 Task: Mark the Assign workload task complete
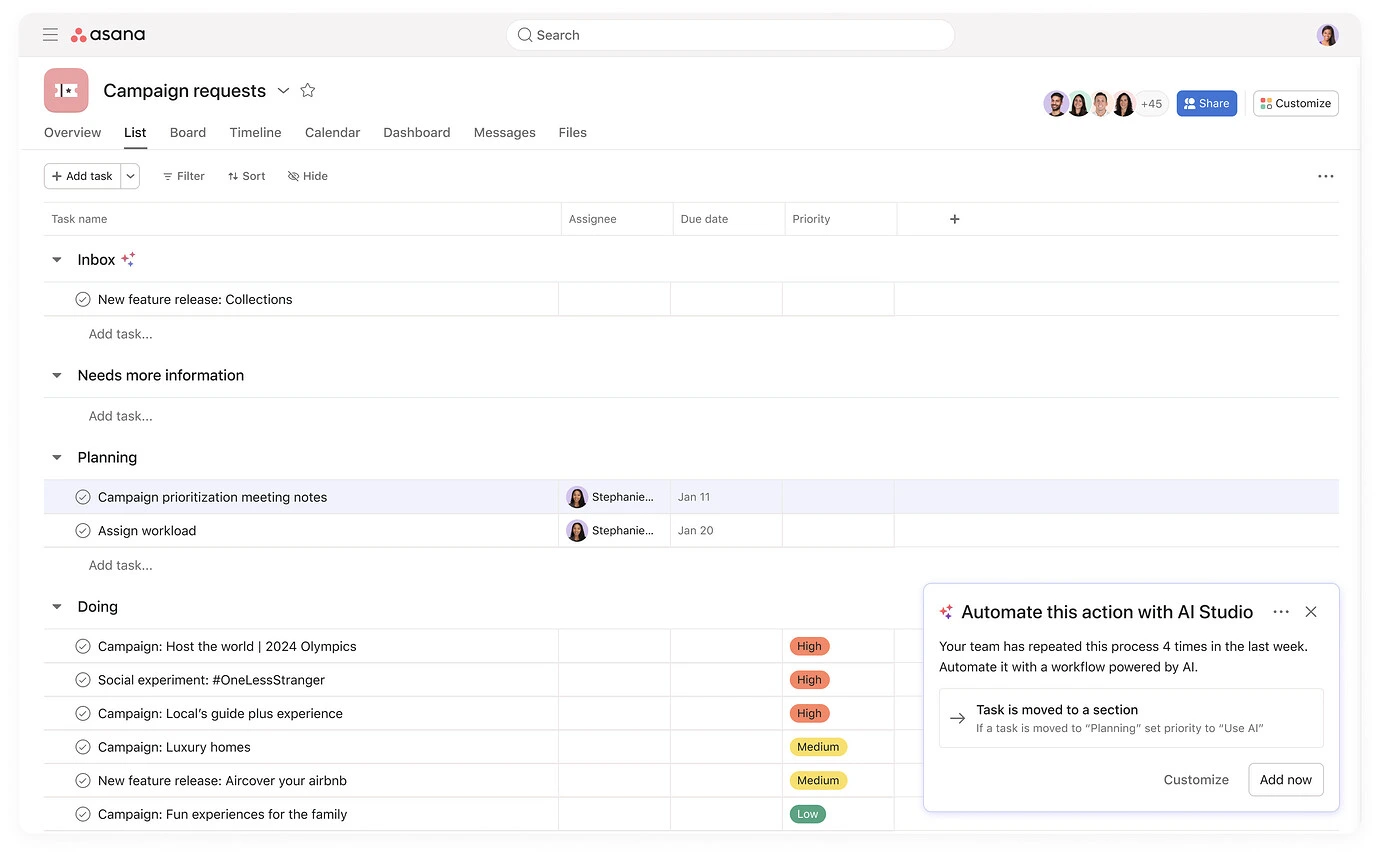82,530
